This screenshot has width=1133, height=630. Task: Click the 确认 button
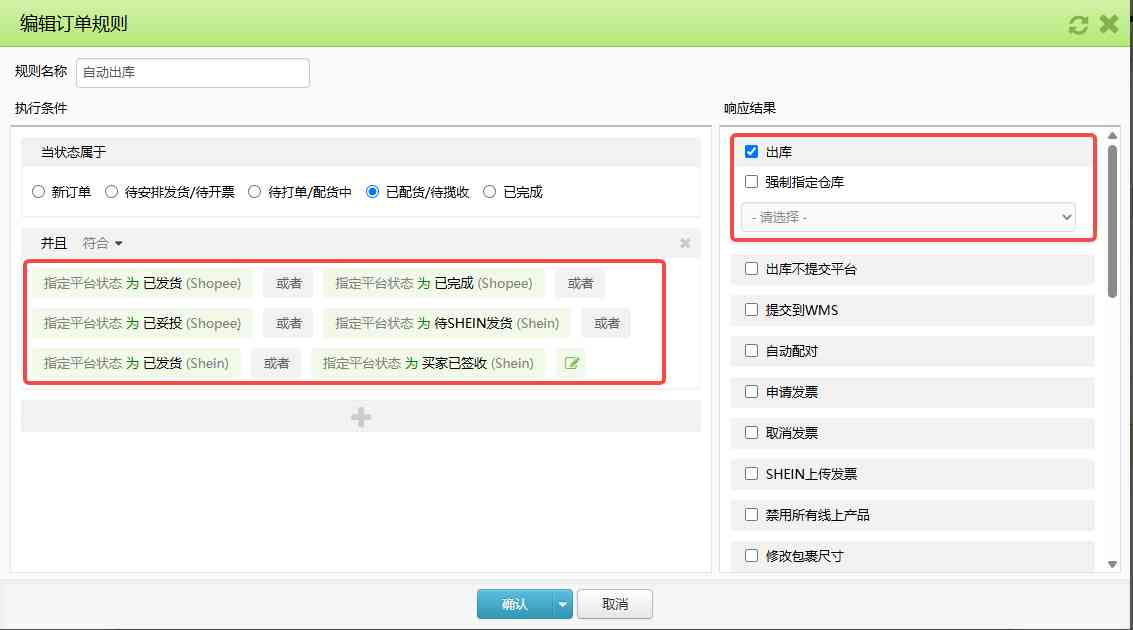514,604
